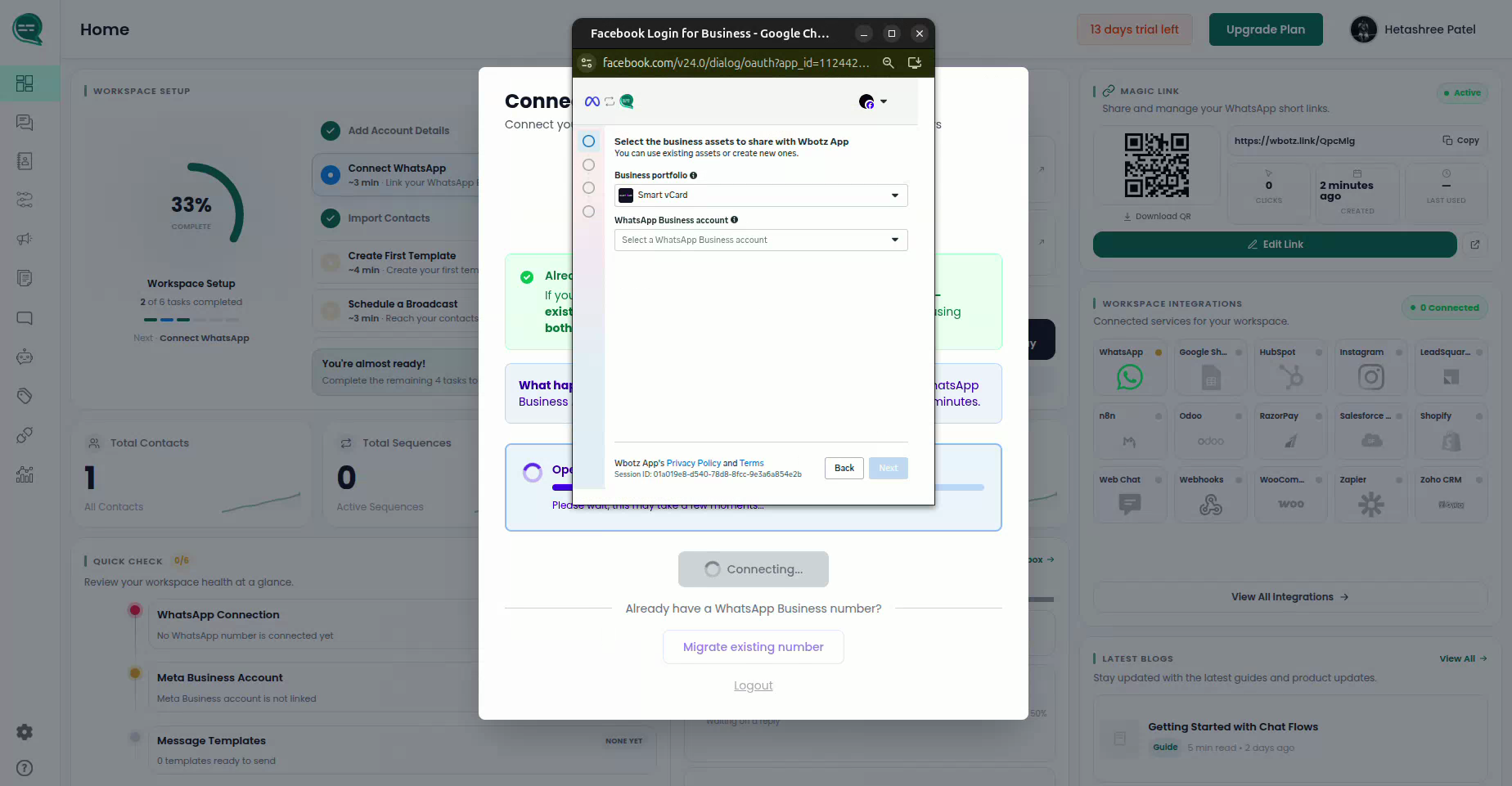
Task: Click the HubSpot integration icon
Action: point(1291,377)
